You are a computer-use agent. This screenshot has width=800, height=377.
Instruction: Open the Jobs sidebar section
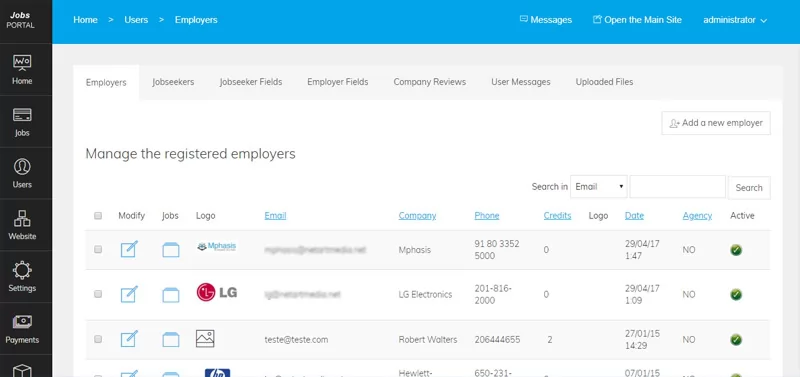(22, 121)
